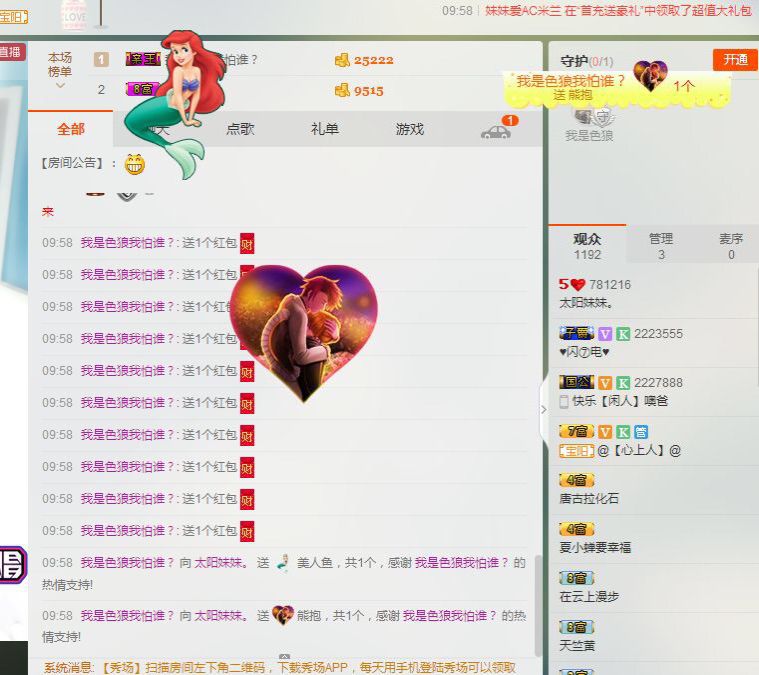Click the 4富 badge above 夏小蝉要幸福
The height and width of the screenshot is (675, 759).
coord(577,529)
